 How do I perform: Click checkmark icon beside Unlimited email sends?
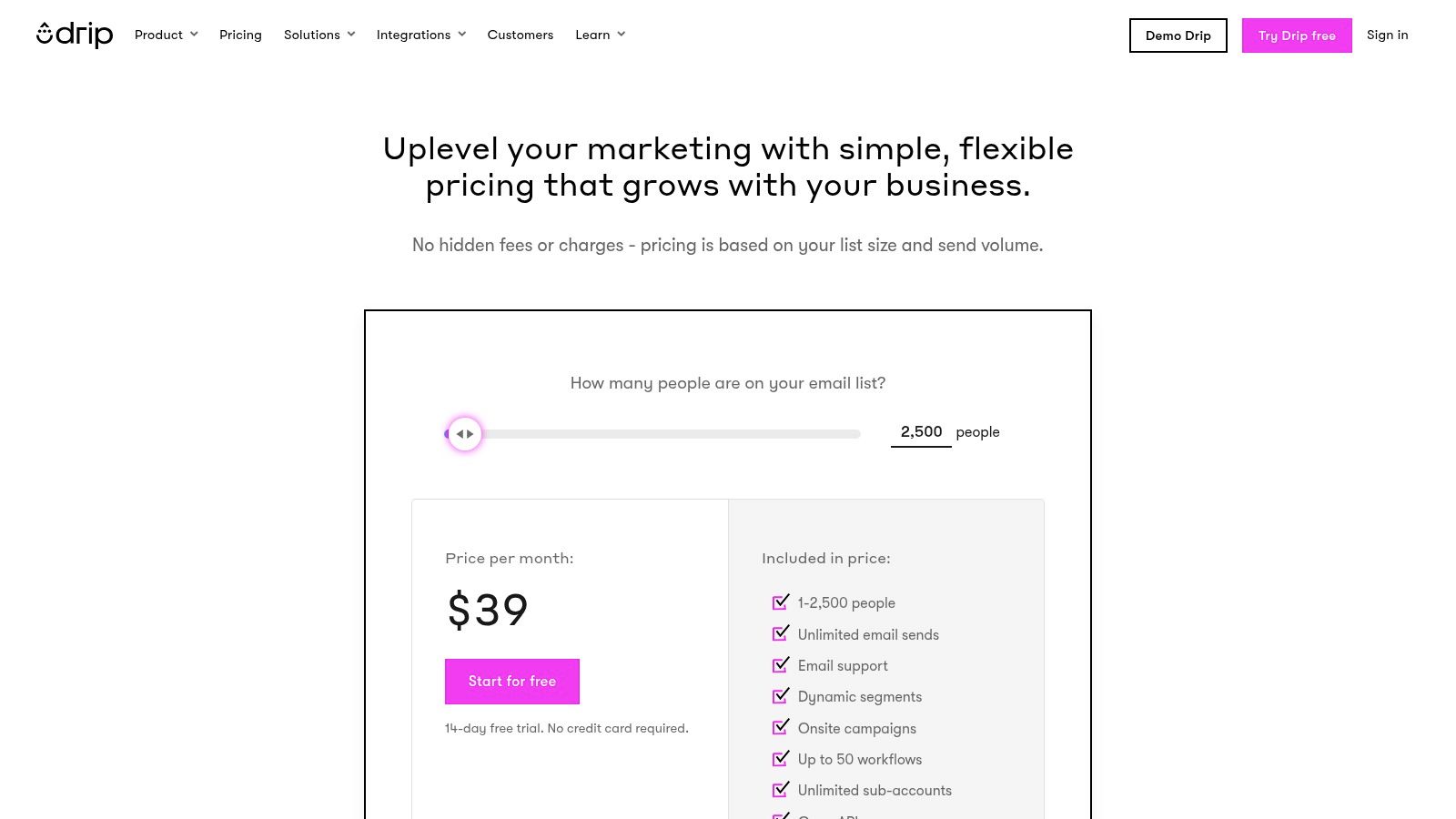[781, 633]
